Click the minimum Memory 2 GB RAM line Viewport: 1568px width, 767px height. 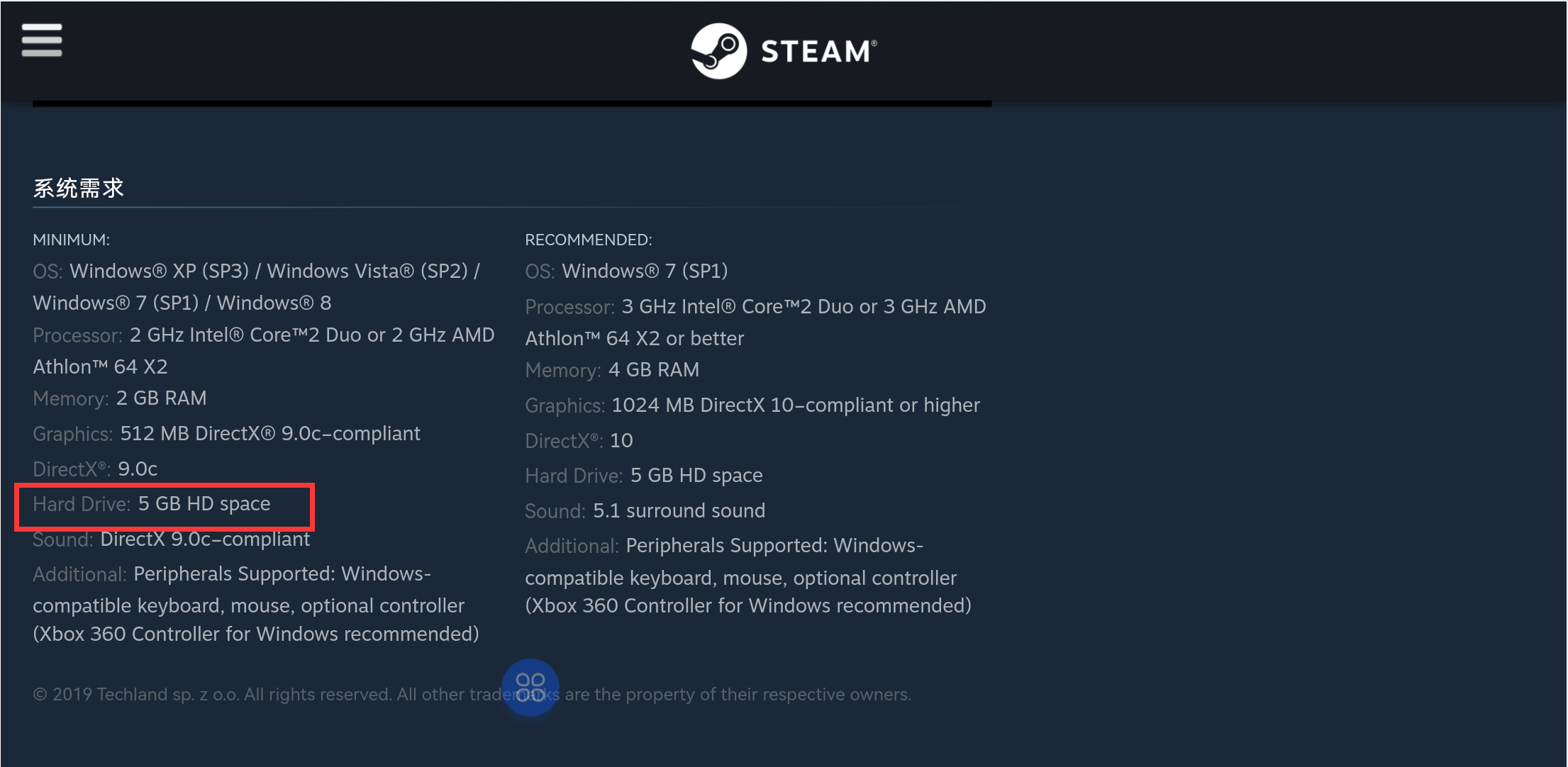120,398
